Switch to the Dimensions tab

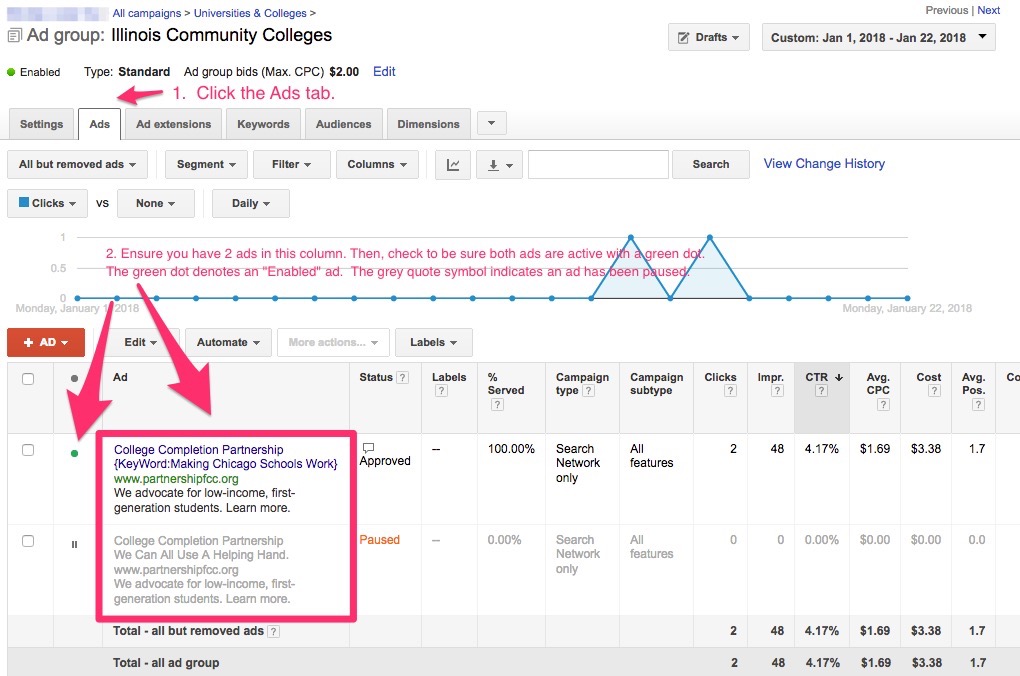[x=429, y=124]
